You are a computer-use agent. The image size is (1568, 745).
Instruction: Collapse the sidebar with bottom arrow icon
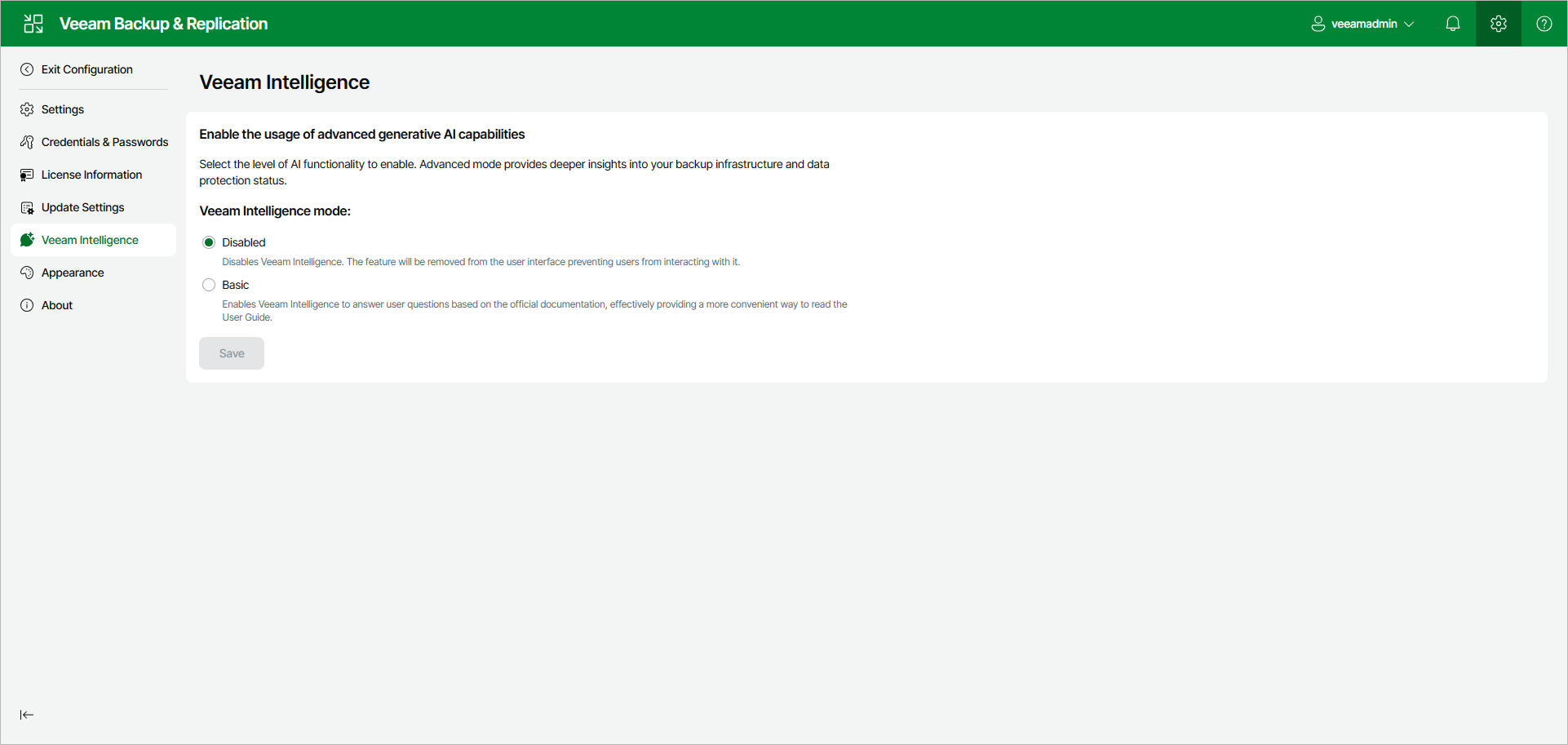click(x=27, y=715)
